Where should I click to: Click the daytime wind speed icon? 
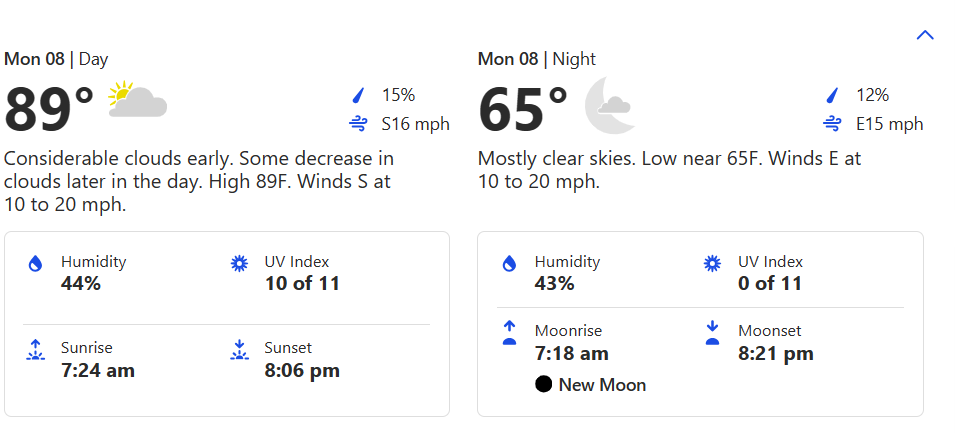(357, 125)
